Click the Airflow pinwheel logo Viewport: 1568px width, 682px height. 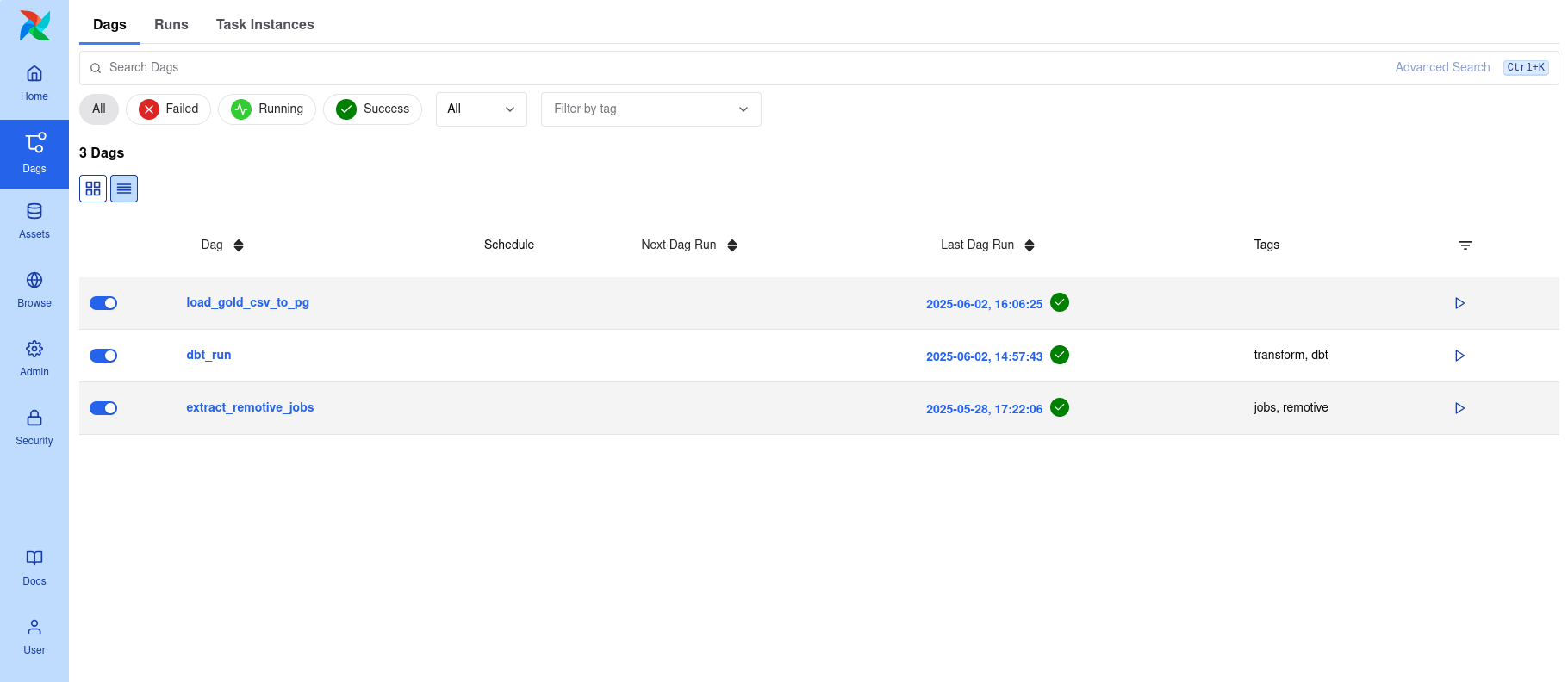pyautogui.click(x=34, y=26)
